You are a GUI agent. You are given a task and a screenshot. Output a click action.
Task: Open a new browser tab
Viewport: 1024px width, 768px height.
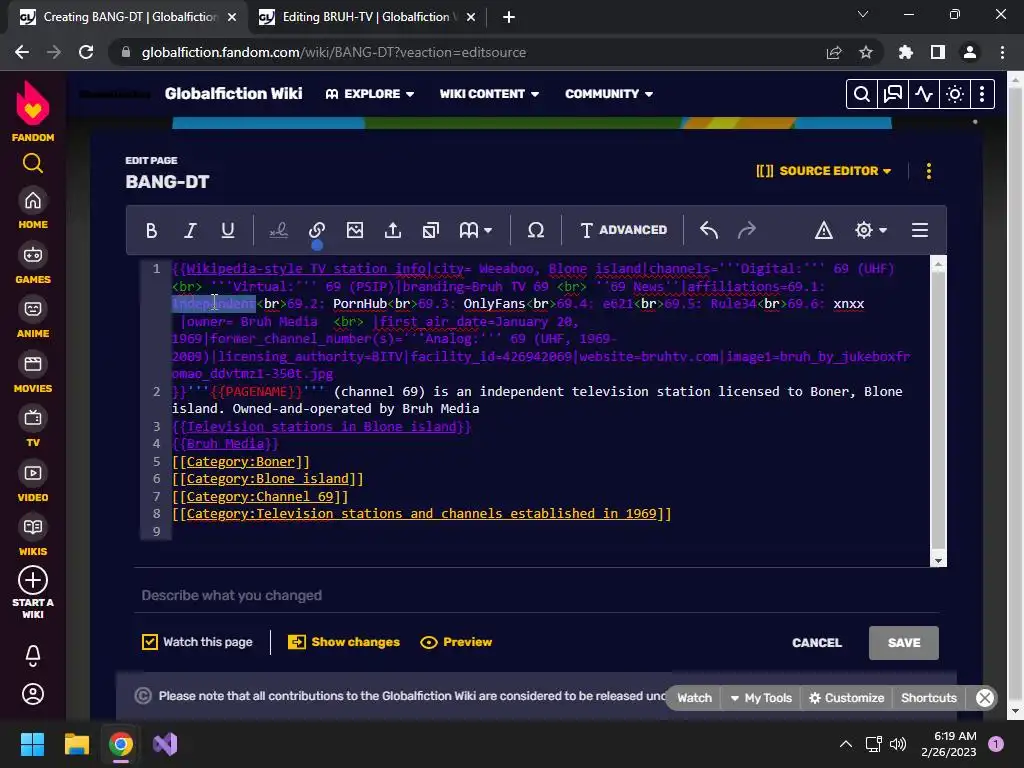(509, 17)
